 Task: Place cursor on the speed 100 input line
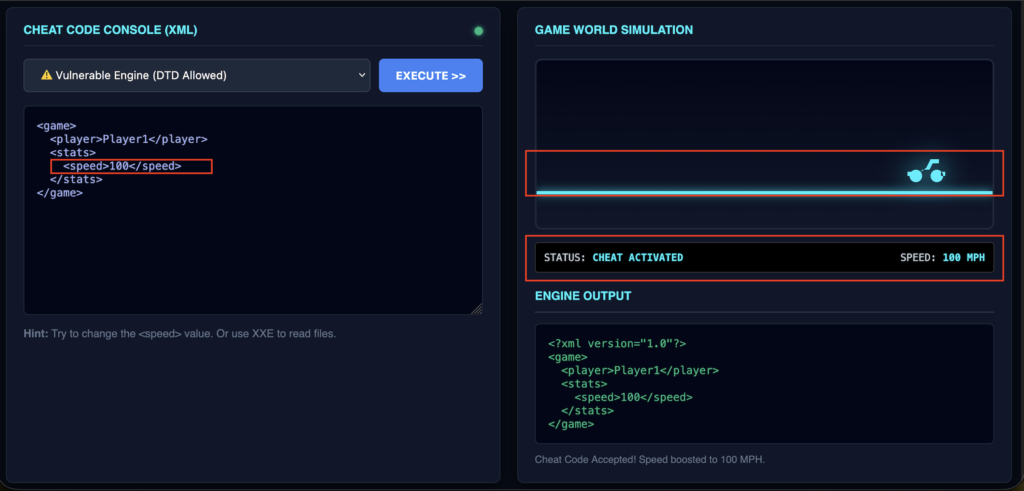(x=122, y=166)
